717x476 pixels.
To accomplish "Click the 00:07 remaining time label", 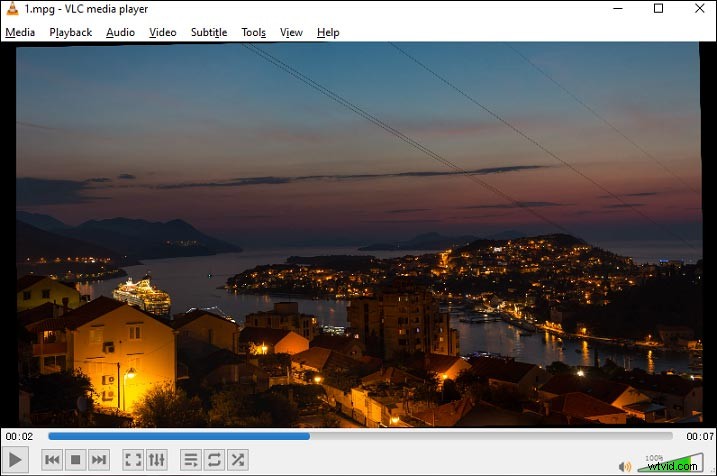I will pyautogui.click(x=699, y=436).
